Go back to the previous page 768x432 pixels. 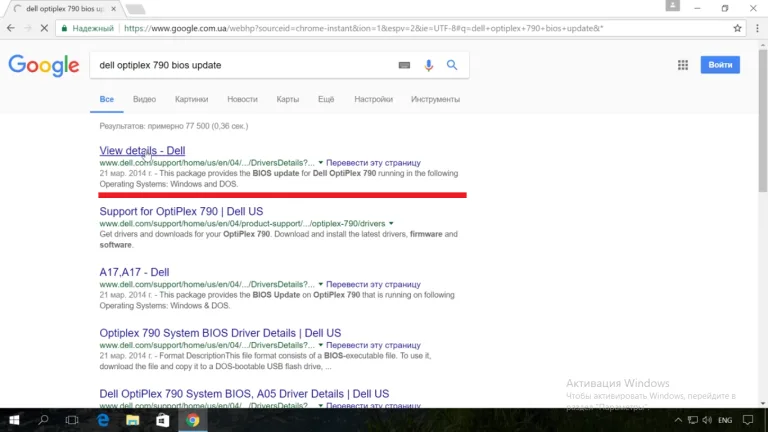point(11,28)
